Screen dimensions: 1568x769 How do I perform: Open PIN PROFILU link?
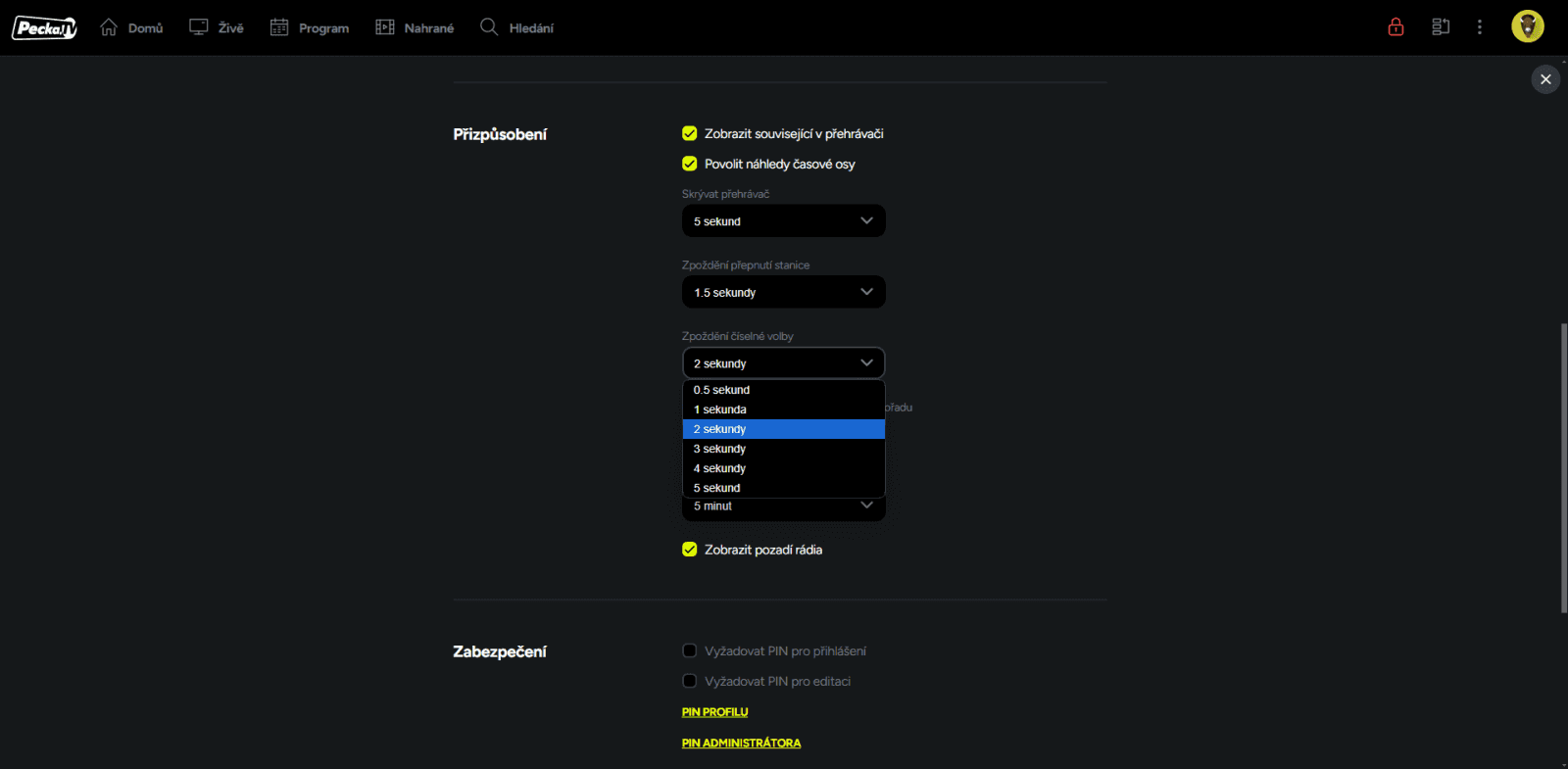(x=714, y=712)
